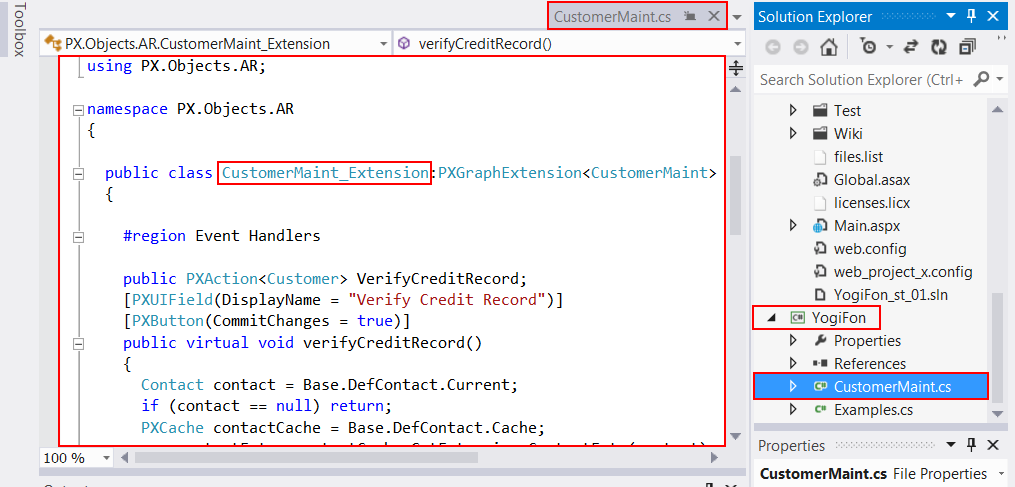Screen dimensions: 1015x487
Task: Open the Pending Changes Filter dropdown arrow
Action: tap(889, 47)
